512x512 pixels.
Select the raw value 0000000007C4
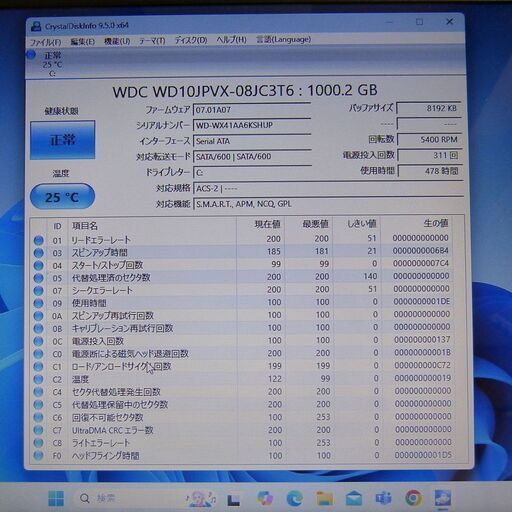[421, 263]
